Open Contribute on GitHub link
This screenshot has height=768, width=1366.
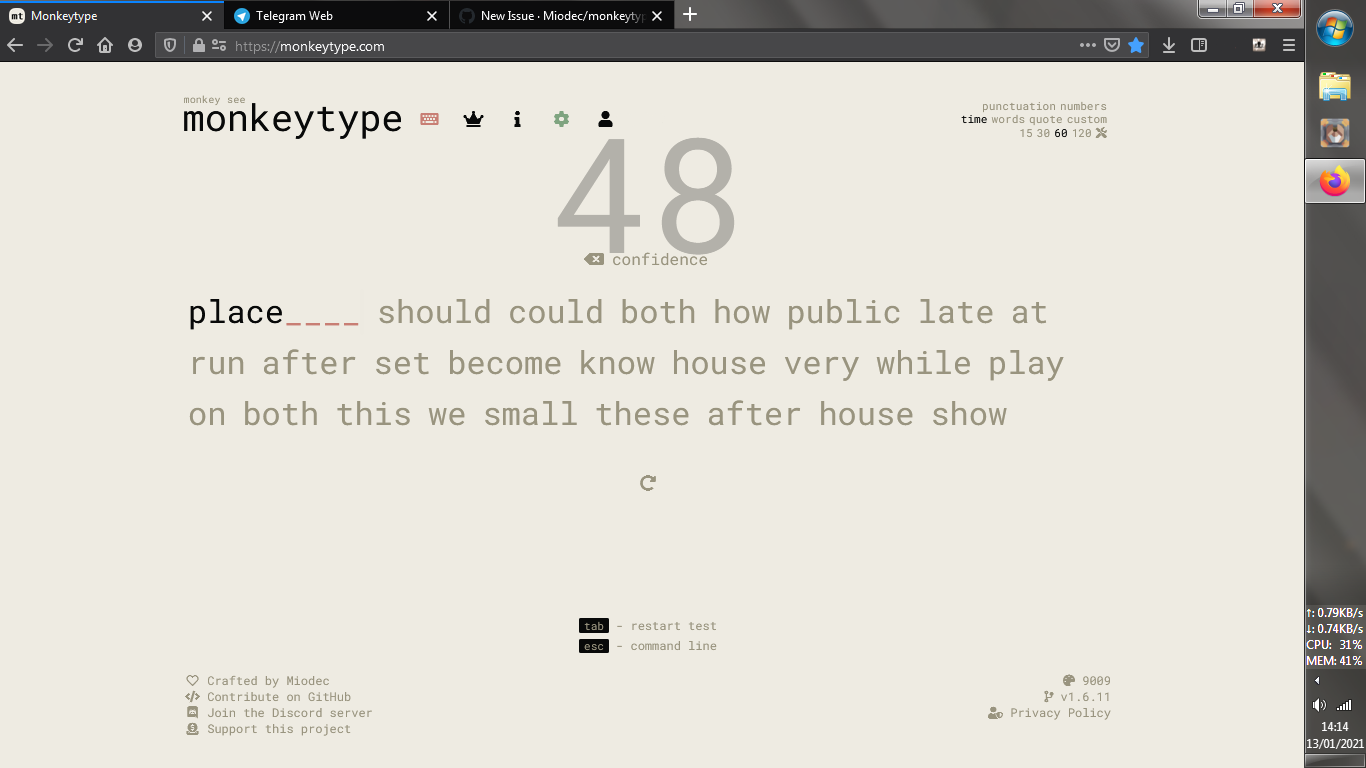click(x=280, y=697)
